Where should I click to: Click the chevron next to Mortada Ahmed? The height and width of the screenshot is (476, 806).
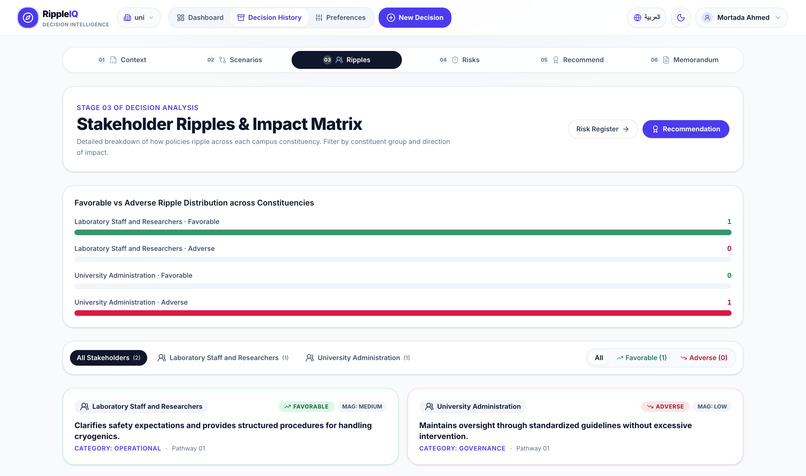click(x=778, y=17)
